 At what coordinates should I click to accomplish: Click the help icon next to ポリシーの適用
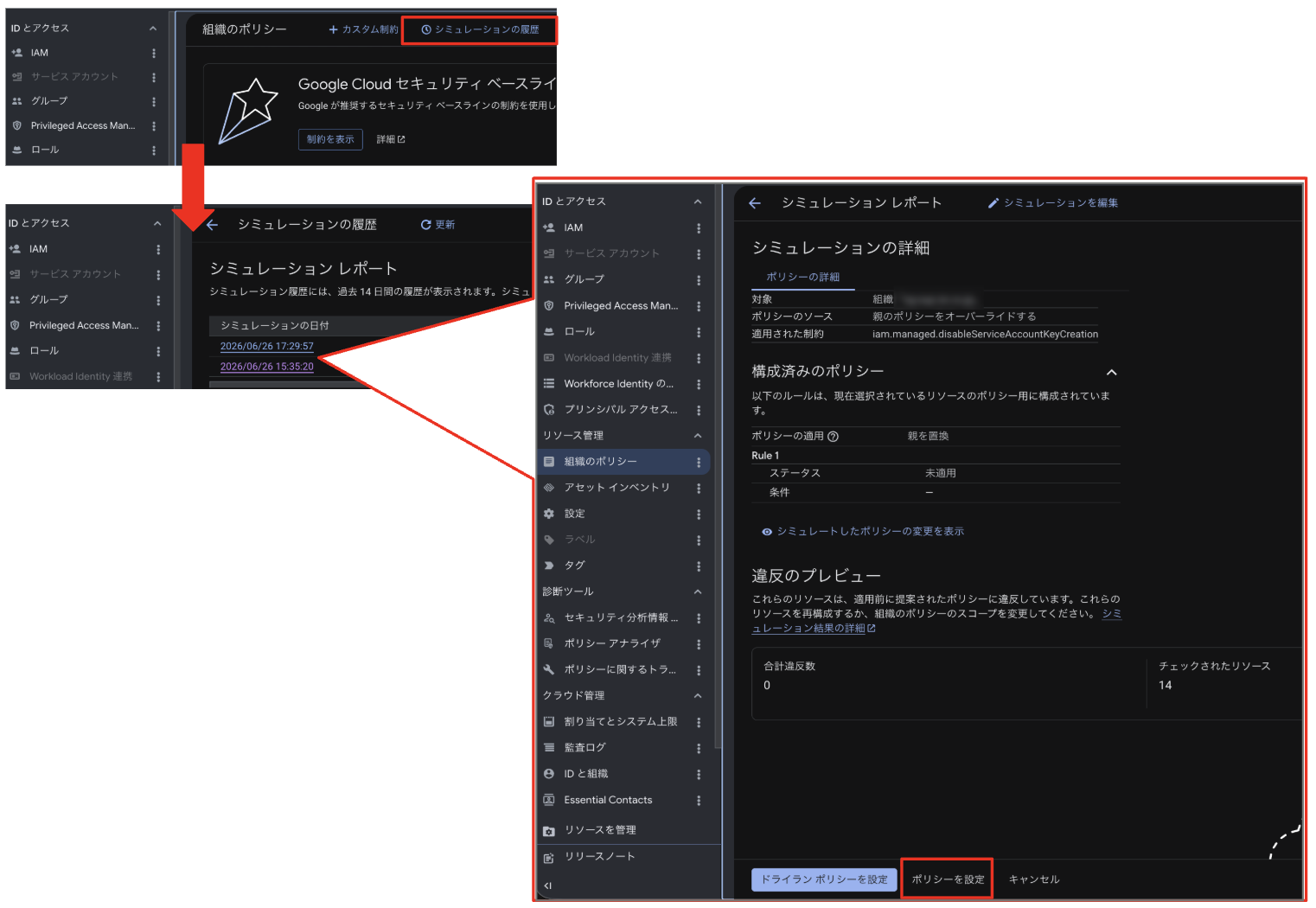tap(833, 437)
